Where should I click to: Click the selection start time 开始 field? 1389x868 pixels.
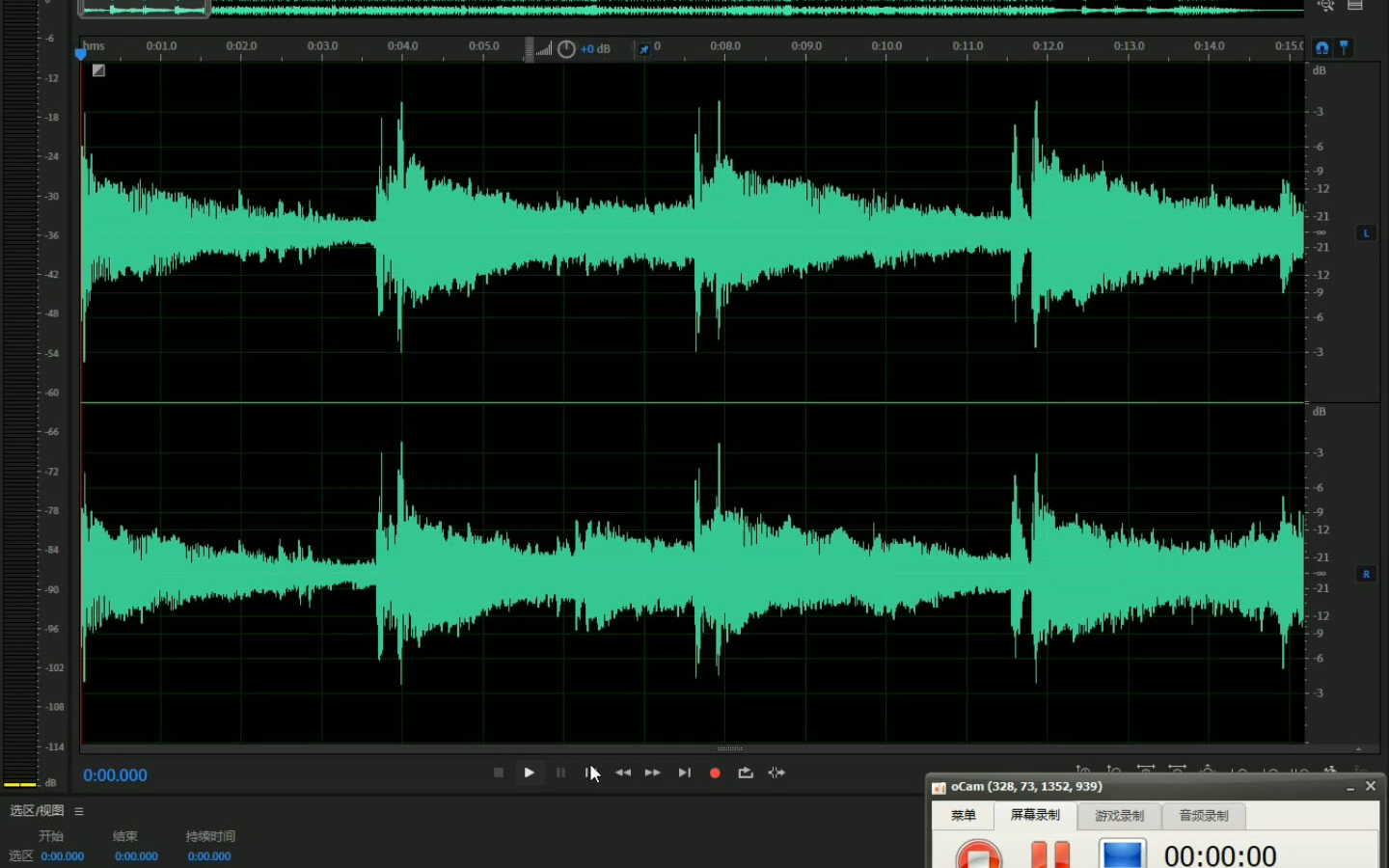coord(63,856)
